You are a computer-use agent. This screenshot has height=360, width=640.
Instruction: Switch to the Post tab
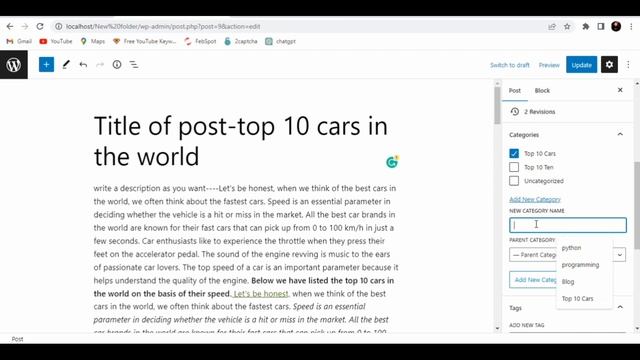coord(515,91)
